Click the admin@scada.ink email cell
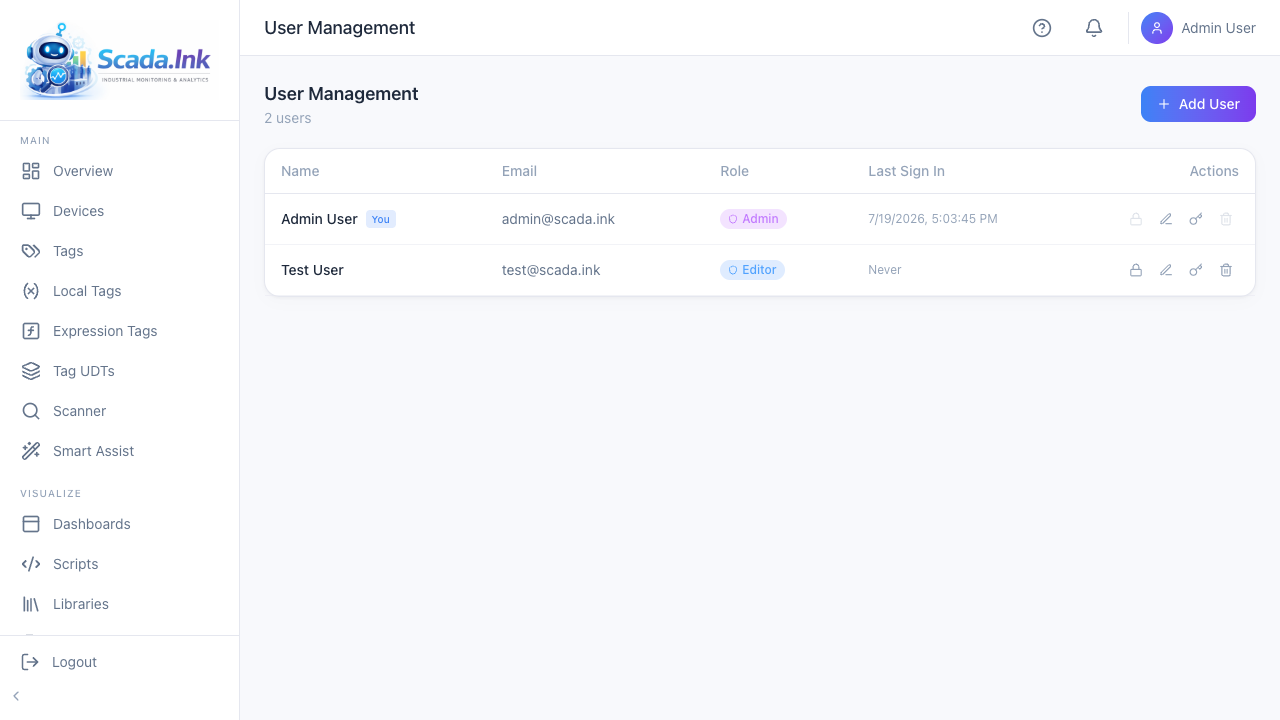Image resolution: width=1280 pixels, height=720 pixels. tap(558, 219)
